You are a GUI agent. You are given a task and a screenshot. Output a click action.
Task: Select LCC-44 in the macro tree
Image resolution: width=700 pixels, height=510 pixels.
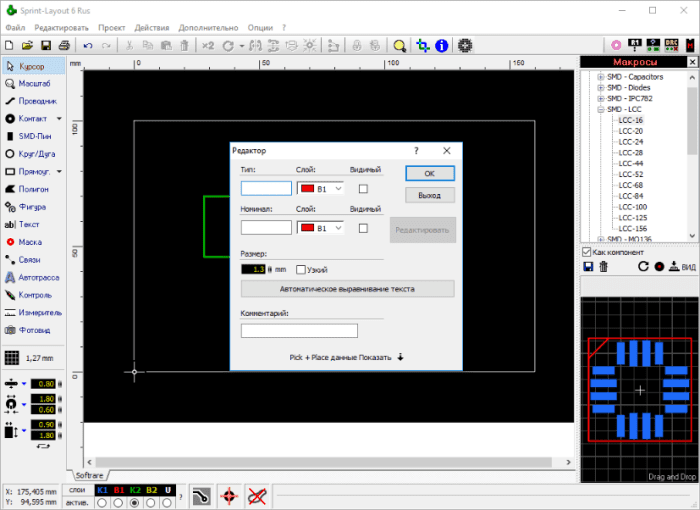[631, 163]
